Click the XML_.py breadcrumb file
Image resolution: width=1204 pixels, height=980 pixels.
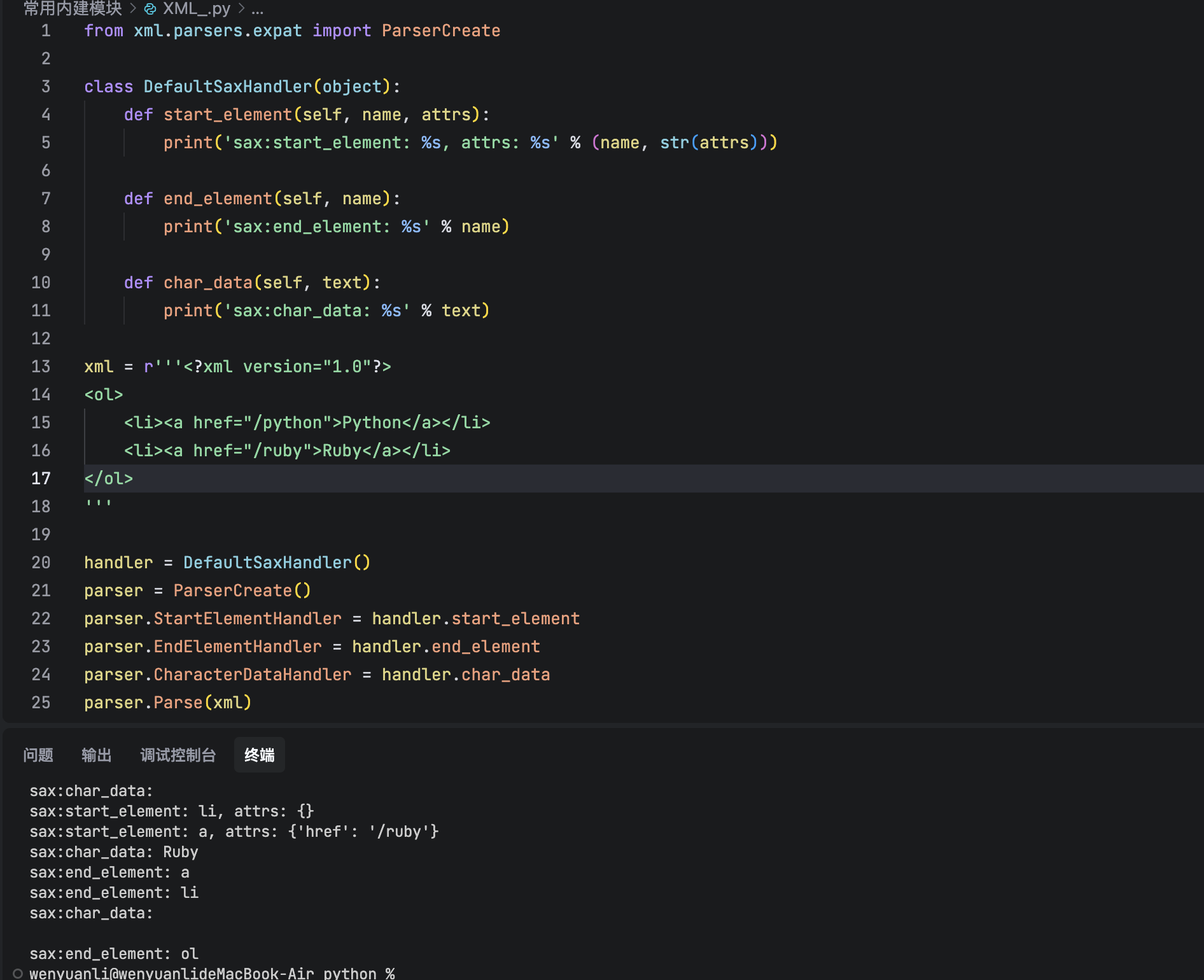pos(196,8)
